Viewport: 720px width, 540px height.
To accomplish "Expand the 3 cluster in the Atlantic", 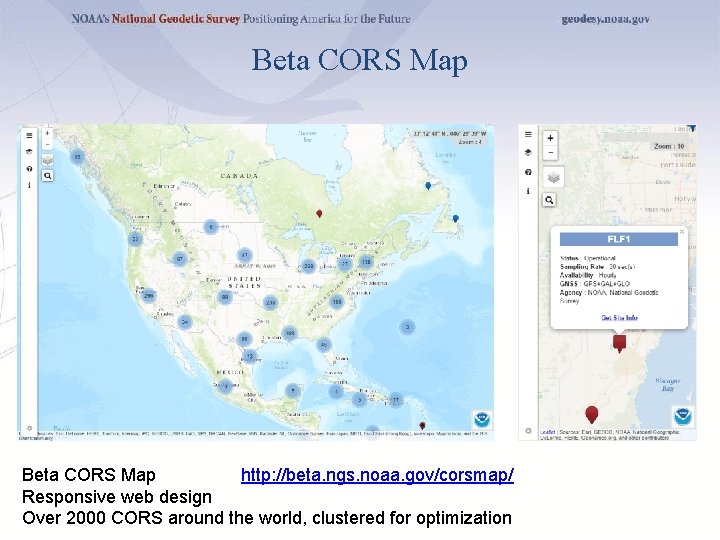I will pyautogui.click(x=407, y=327).
